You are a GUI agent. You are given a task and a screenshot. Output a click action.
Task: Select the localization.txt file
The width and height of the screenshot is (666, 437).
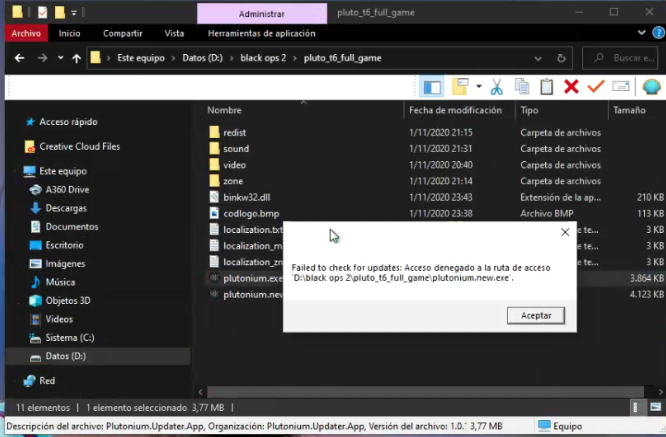pyautogui.click(x=253, y=230)
